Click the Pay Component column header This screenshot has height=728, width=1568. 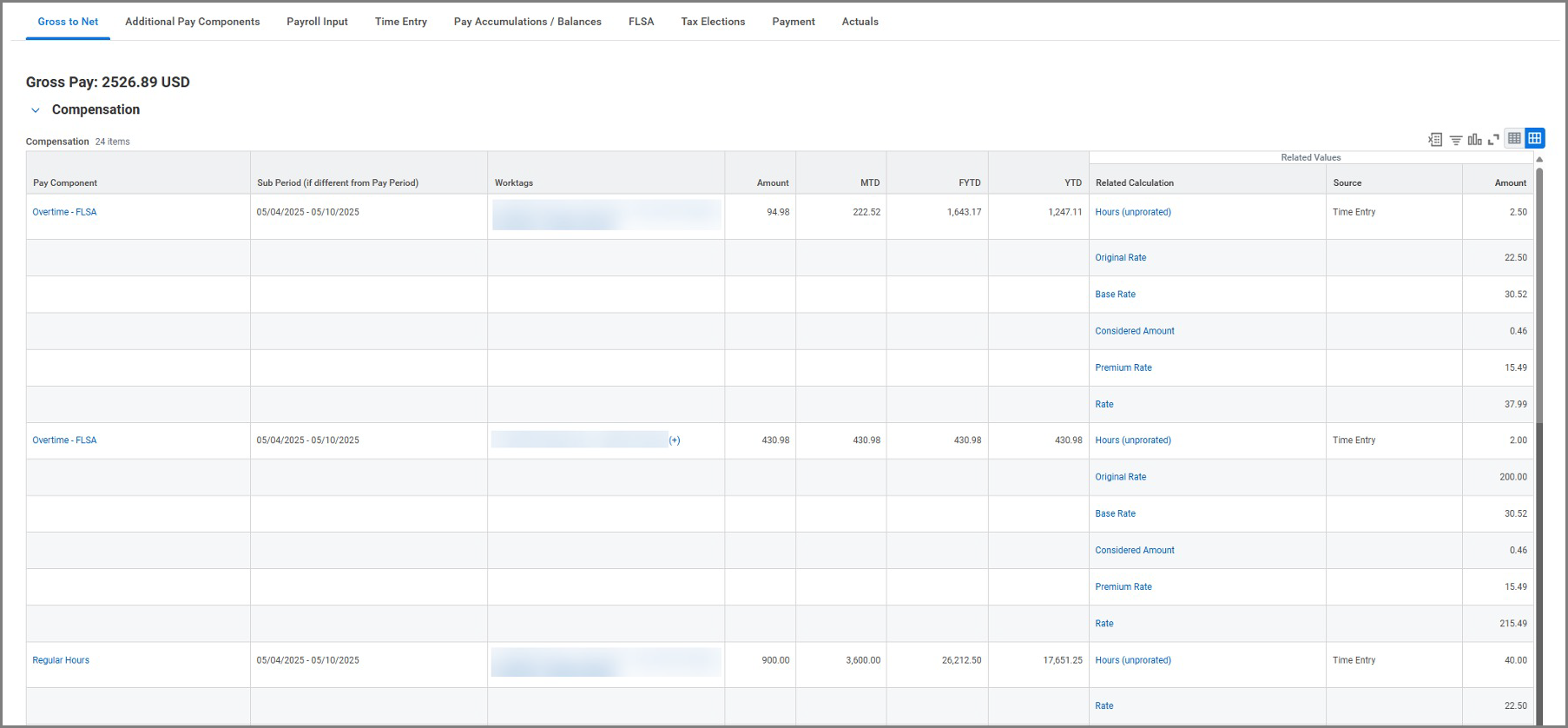(x=65, y=182)
